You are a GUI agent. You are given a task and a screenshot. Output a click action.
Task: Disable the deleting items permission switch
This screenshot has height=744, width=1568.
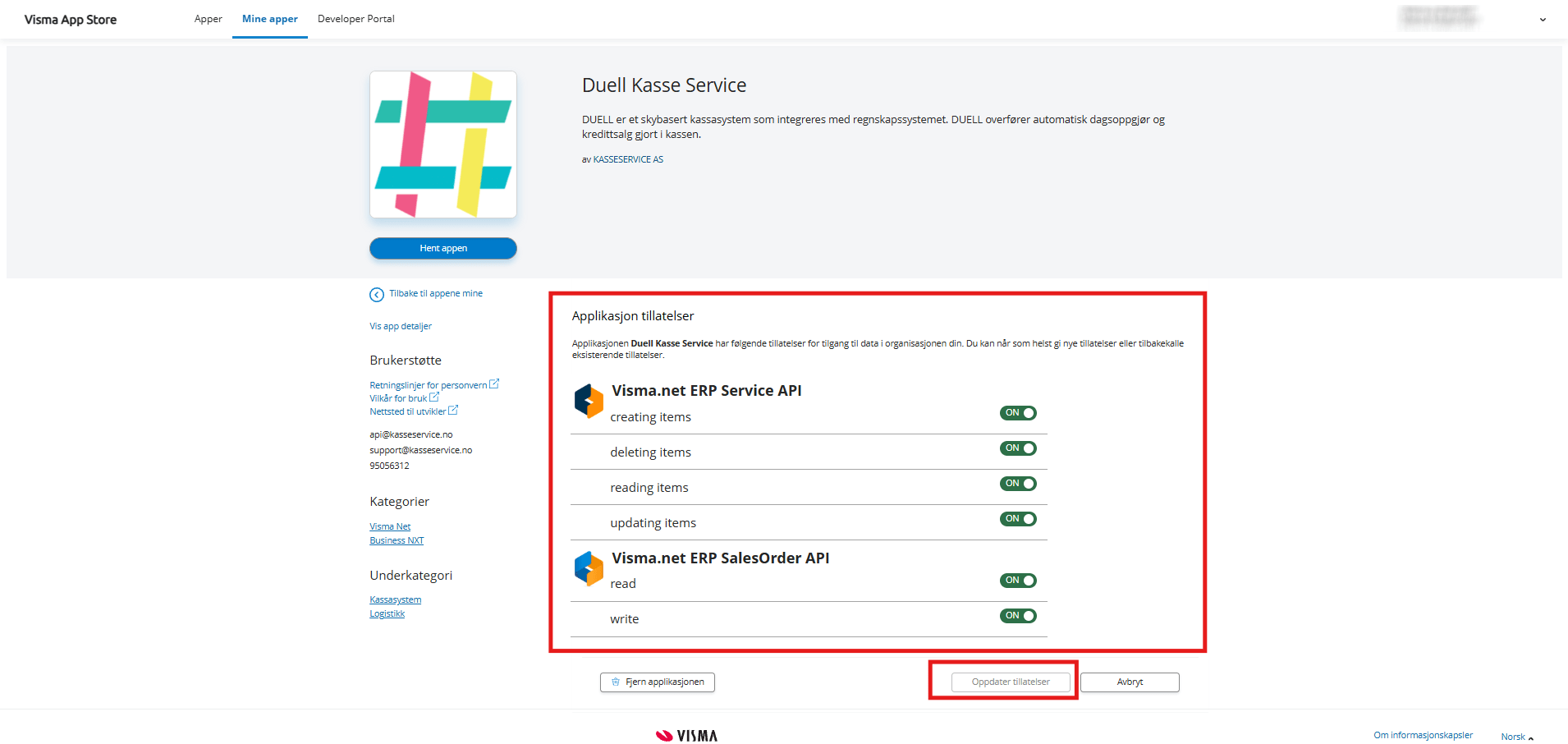pyautogui.click(x=1018, y=448)
